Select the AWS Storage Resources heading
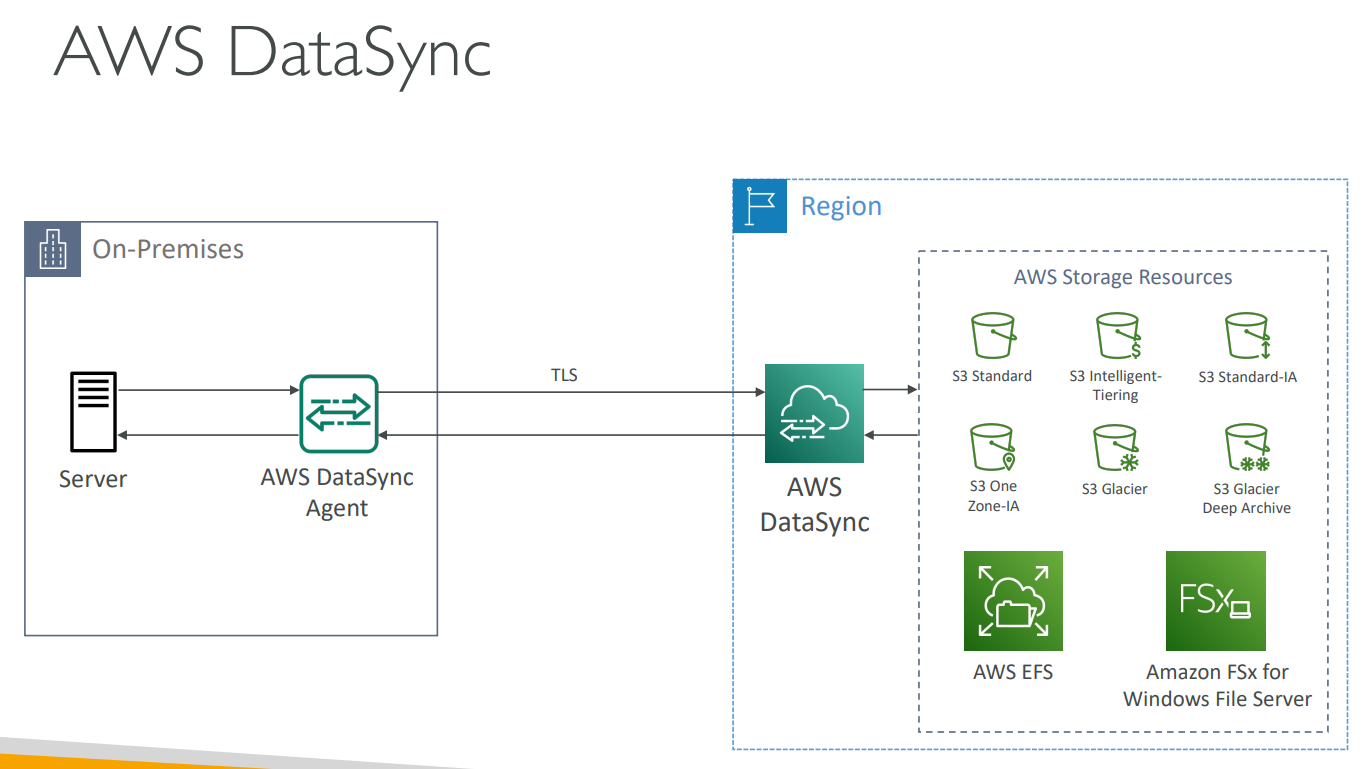The height and width of the screenshot is (769, 1369). tap(1122, 277)
